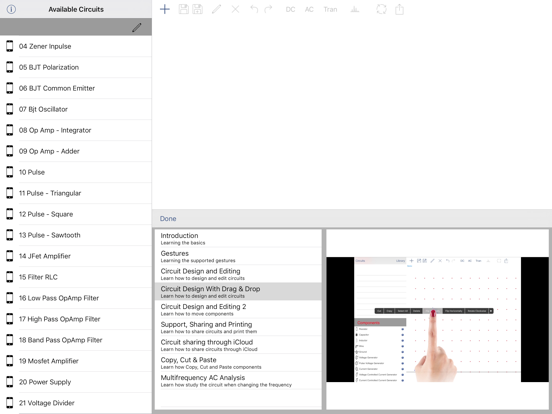
Task: Click the second save-as disk icon
Action: click(x=197, y=9)
